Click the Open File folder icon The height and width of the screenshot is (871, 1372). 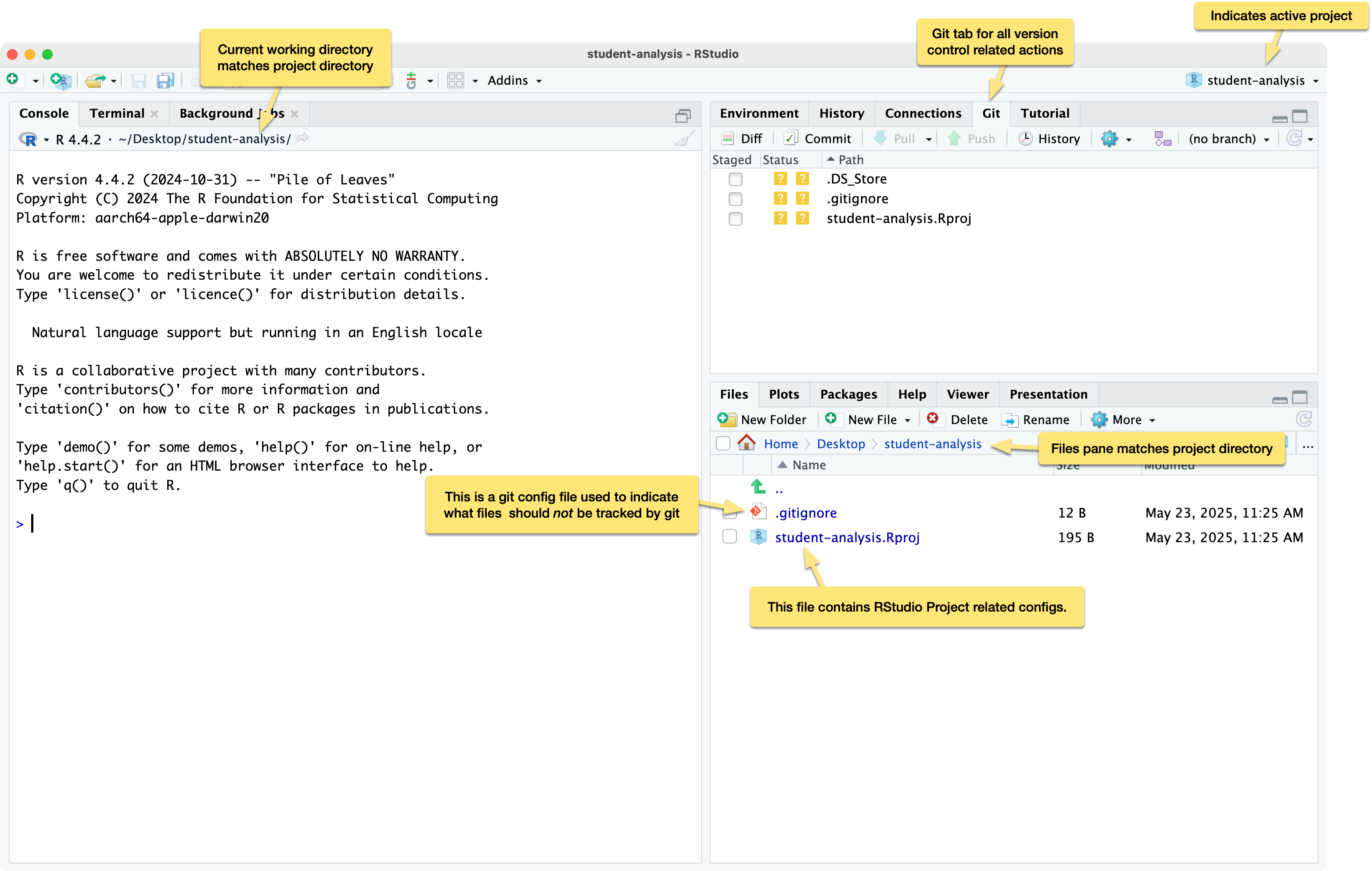tap(94, 80)
